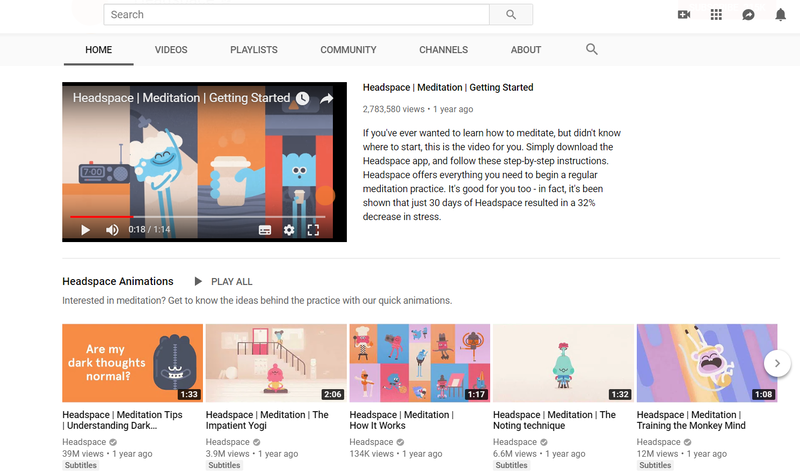Viewport: 800px width, 475px height.
Task: Click the PLAY ALL text button
Action: [232, 282]
